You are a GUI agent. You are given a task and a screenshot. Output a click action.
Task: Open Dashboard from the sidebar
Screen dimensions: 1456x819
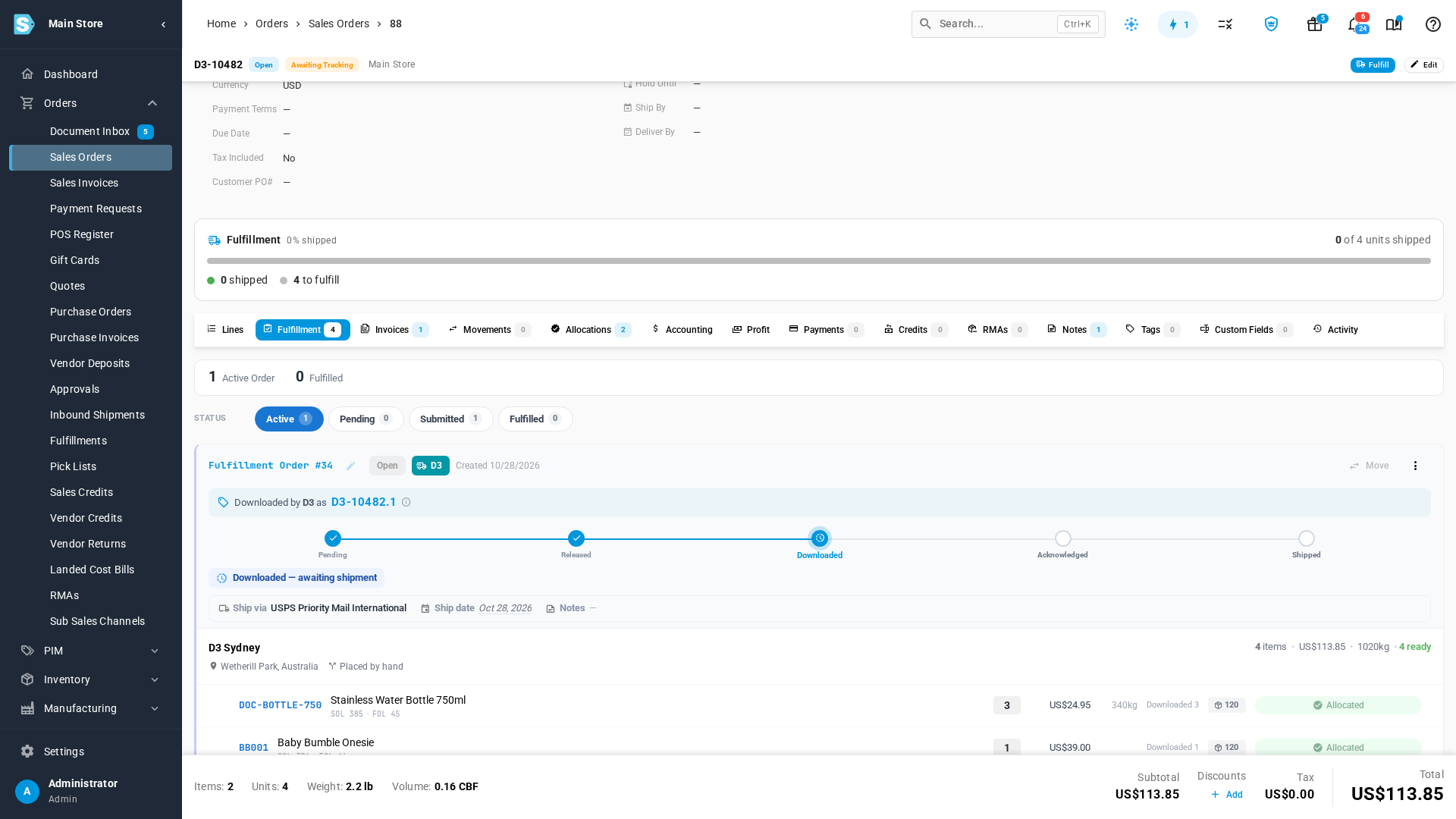tap(90, 74)
